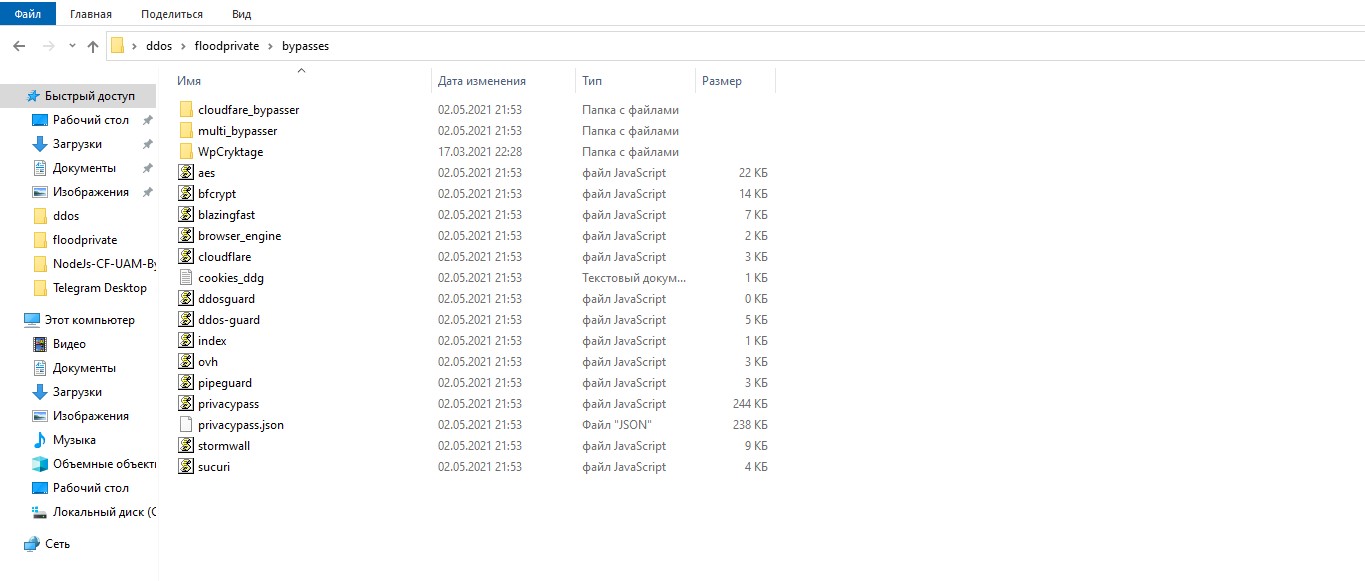Open the Сеть network item
This screenshot has height=581, width=1365.
coord(57,544)
